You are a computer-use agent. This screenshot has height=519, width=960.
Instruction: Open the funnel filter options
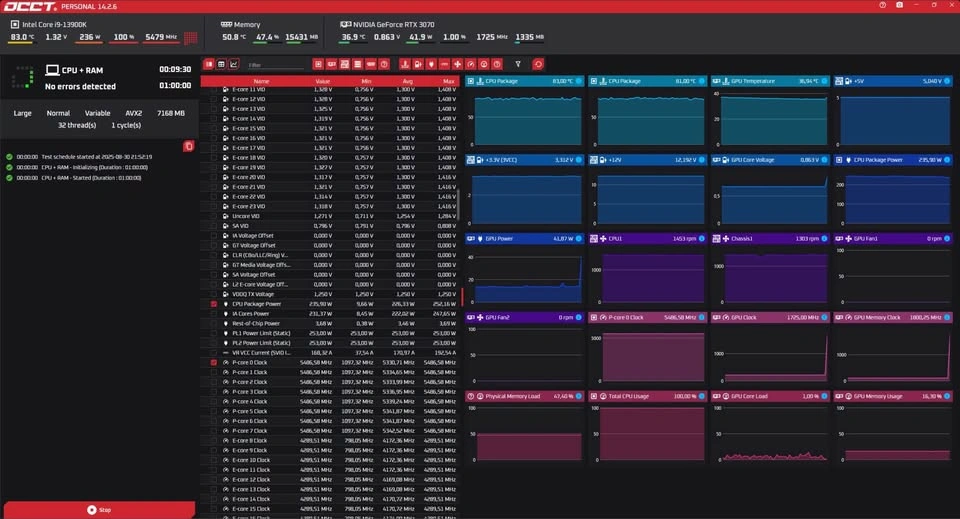pyautogui.click(x=518, y=64)
